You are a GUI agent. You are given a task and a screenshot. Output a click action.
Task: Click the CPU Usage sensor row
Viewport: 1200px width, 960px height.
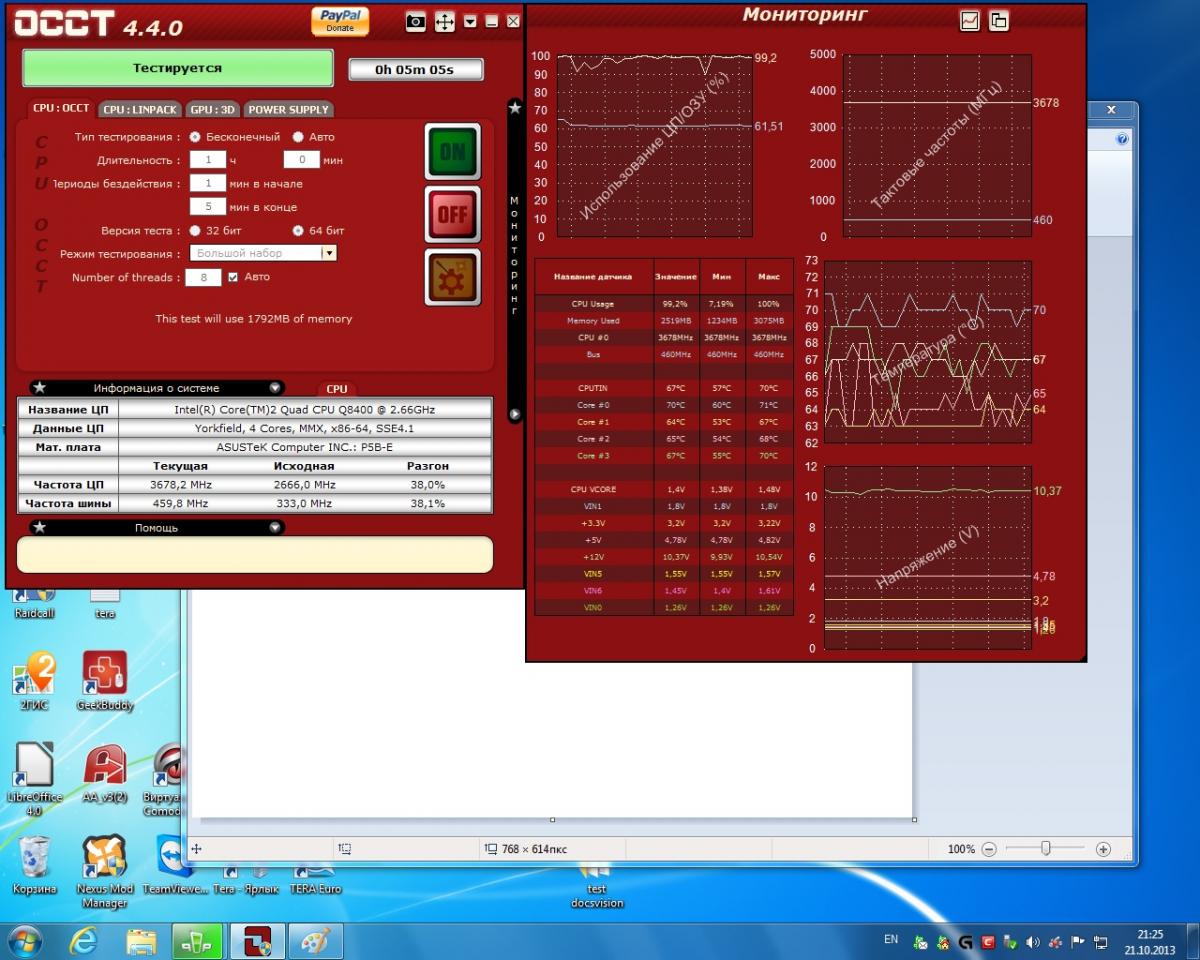point(664,303)
